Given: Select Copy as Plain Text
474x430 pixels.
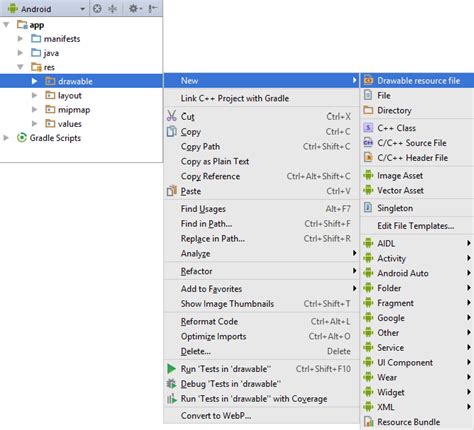Looking at the screenshot, I should tap(261, 161).
